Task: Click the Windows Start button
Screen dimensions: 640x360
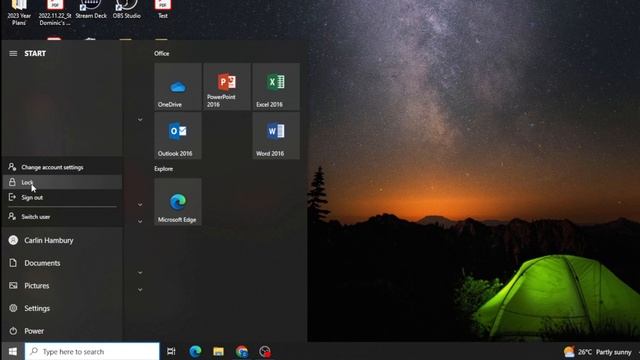Action: coord(13,351)
